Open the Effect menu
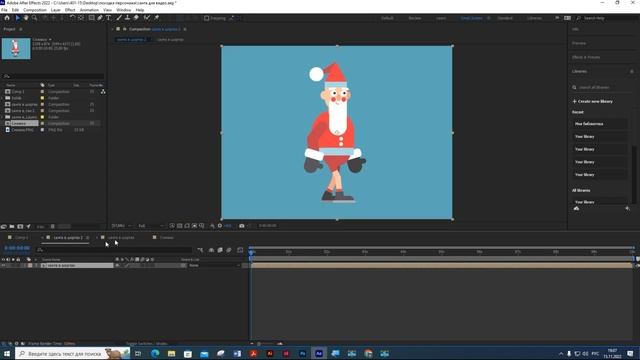This screenshot has width=640, height=360. (70, 10)
